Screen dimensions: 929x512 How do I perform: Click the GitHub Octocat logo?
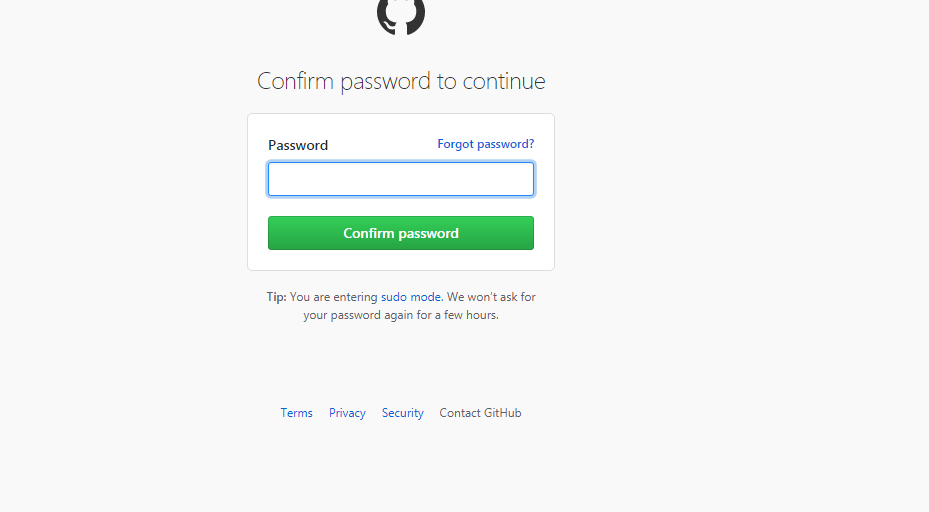[x=401, y=17]
